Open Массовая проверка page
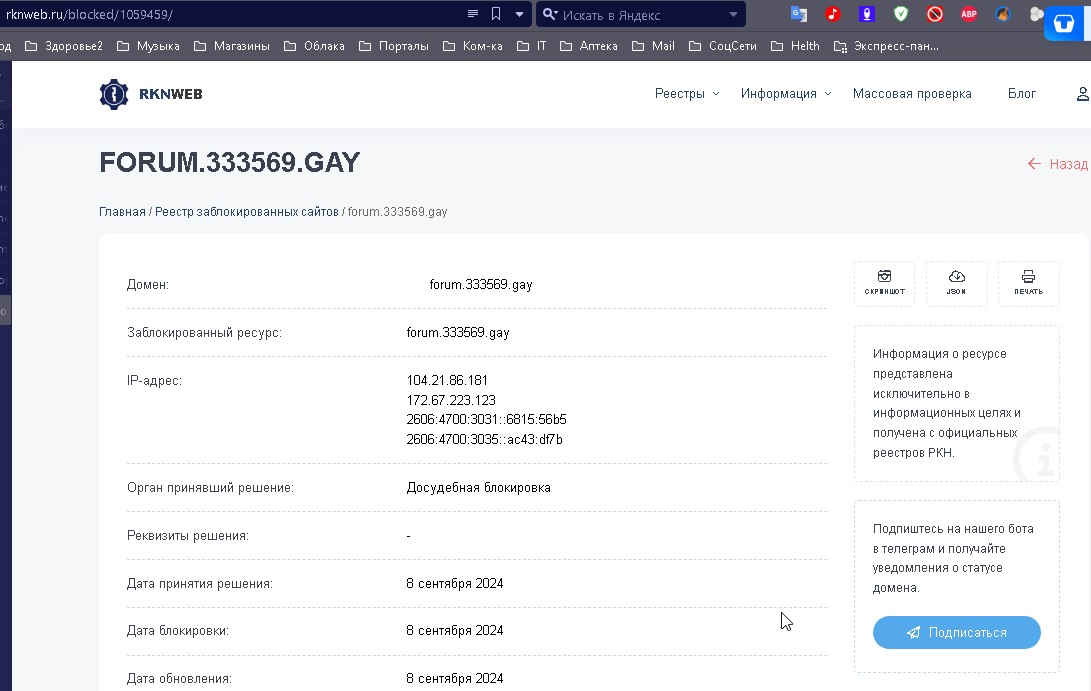The width and height of the screenshot is (1091, 691). coord(912,93)
